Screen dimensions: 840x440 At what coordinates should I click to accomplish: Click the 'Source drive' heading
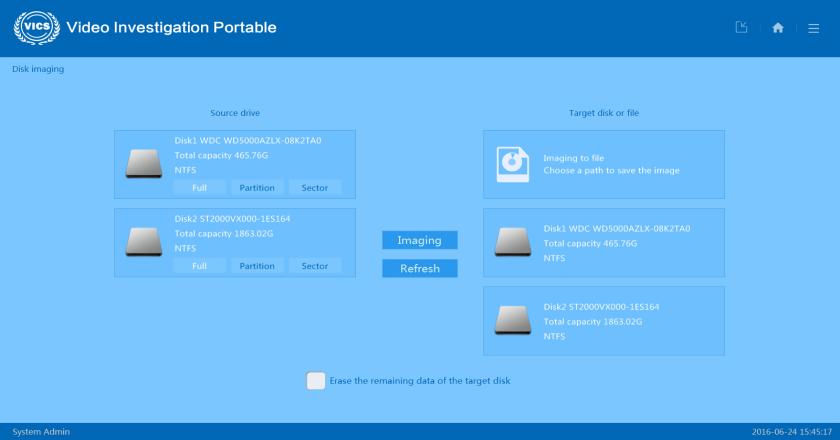point(235,113)
